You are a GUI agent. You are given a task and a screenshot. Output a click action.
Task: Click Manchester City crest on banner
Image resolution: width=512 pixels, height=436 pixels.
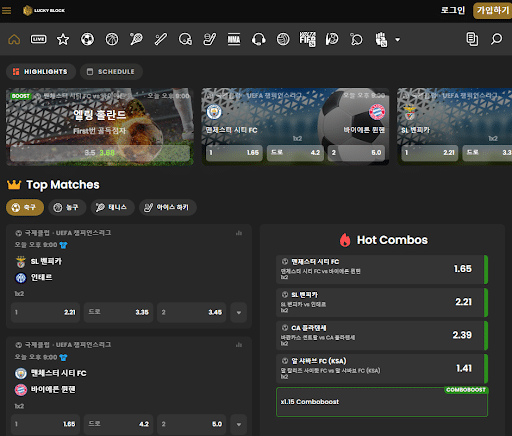click(x=214, y=112)
